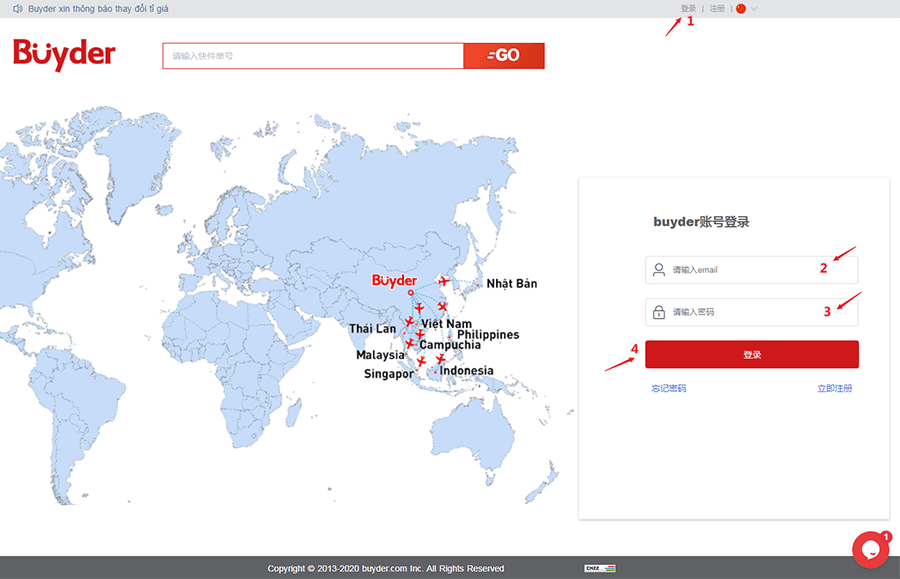Focus the password input field
Image resolution: width=900 pixels, height=579 pixels.
click(751, 312)
